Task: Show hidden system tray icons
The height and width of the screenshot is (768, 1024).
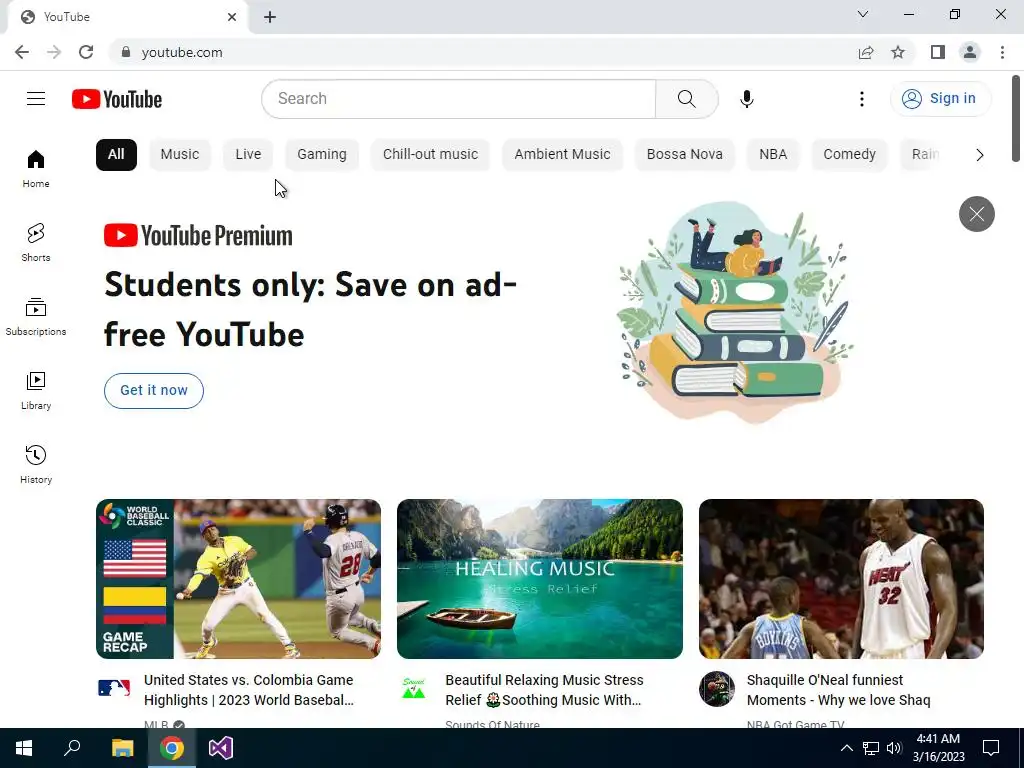Action: click(846, 748)
